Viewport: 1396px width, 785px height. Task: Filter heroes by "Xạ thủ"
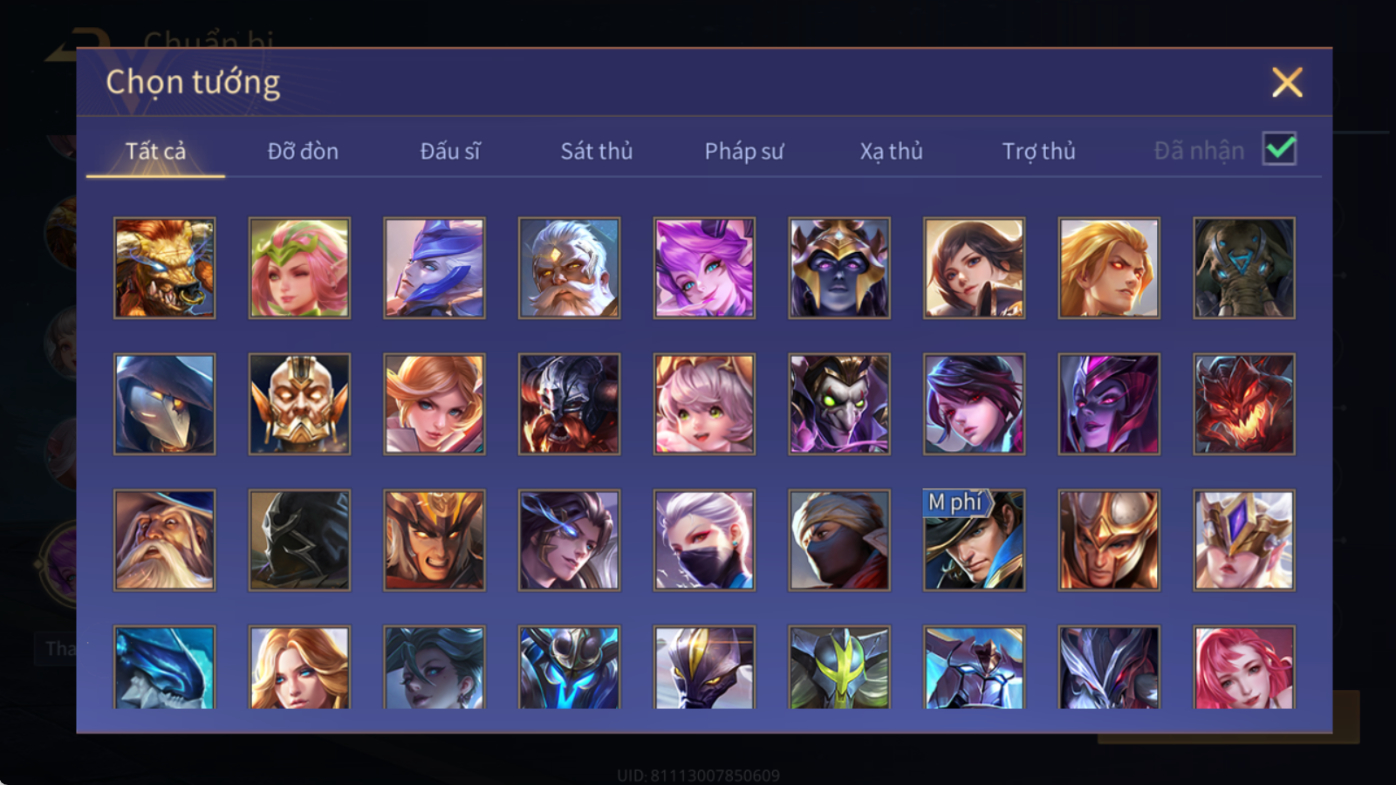coord(891,151)
